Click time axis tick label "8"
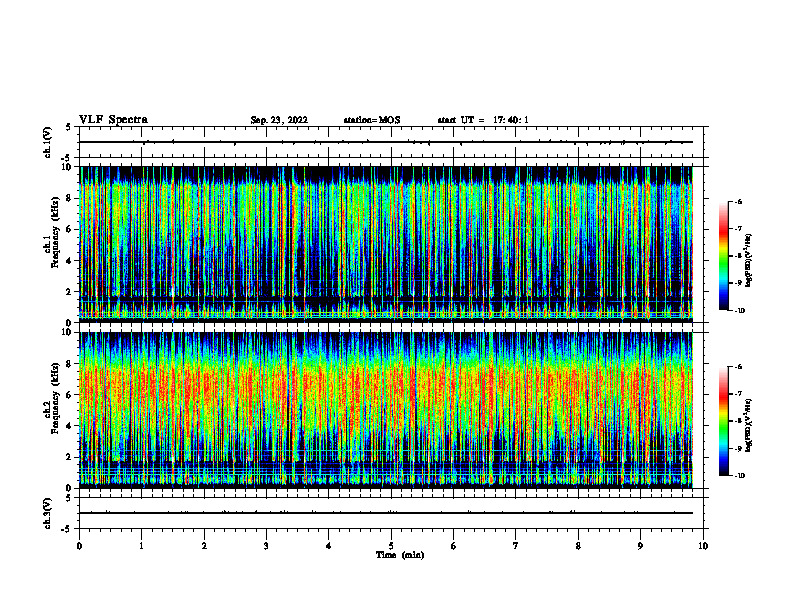792x612 pixels. 578,546
